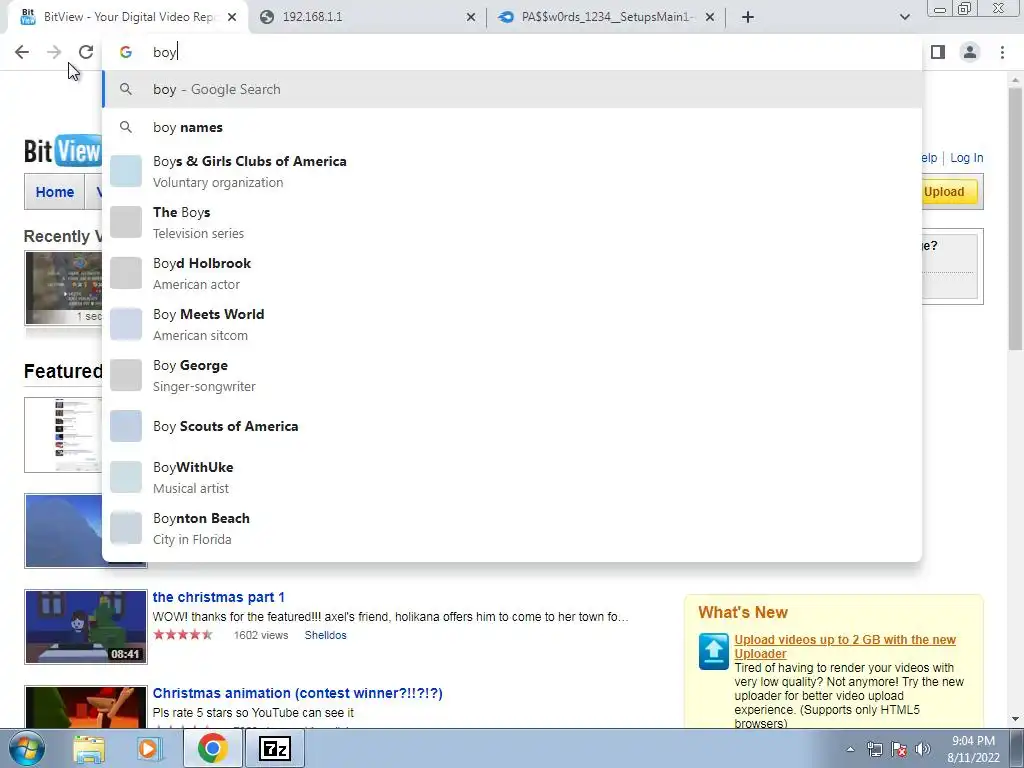The height and width of the screenshot is (768, 1024).
Task: Open the side panel icon in Chrome toolbar
Action: point(938,52)
